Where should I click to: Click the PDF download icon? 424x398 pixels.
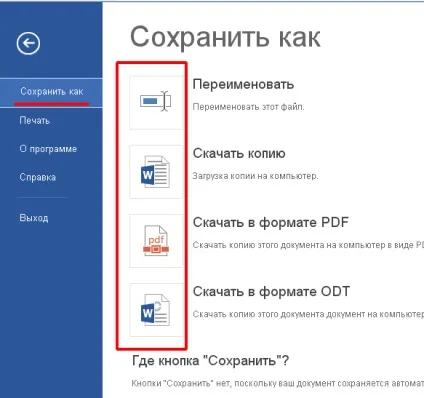(x=156, y=241)
